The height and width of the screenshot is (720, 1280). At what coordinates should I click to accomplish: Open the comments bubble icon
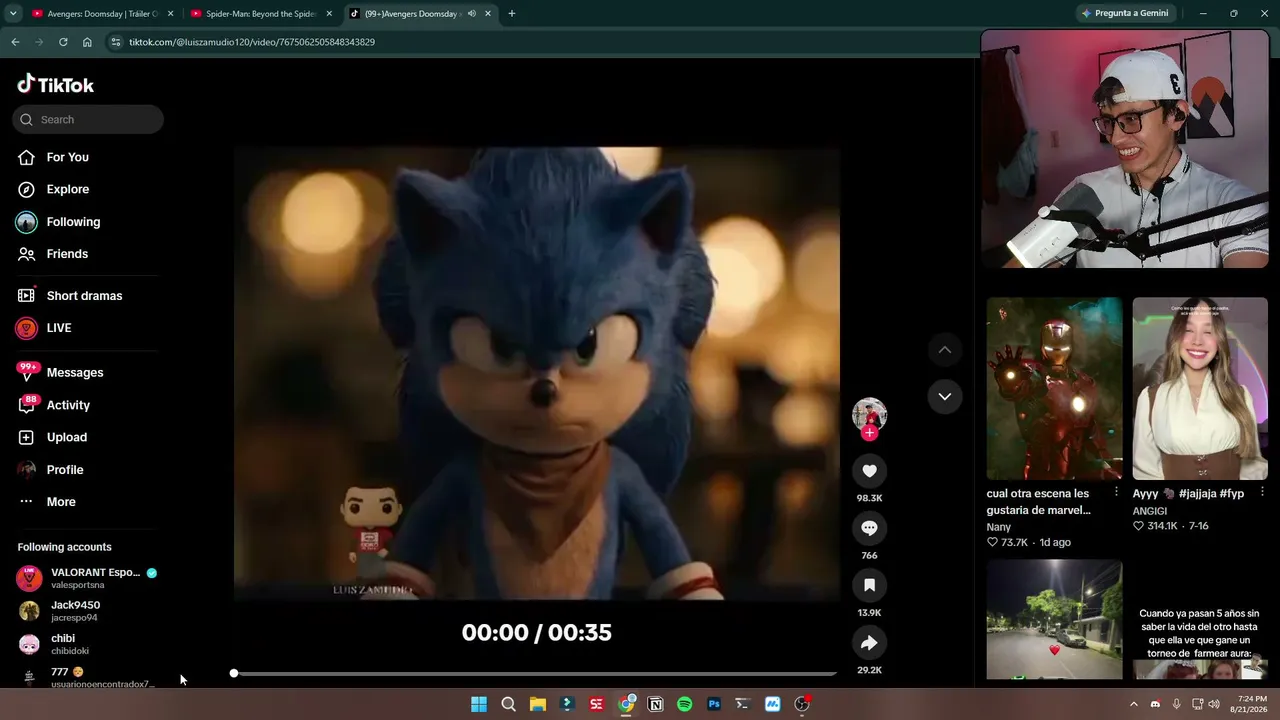pos(869,528)
